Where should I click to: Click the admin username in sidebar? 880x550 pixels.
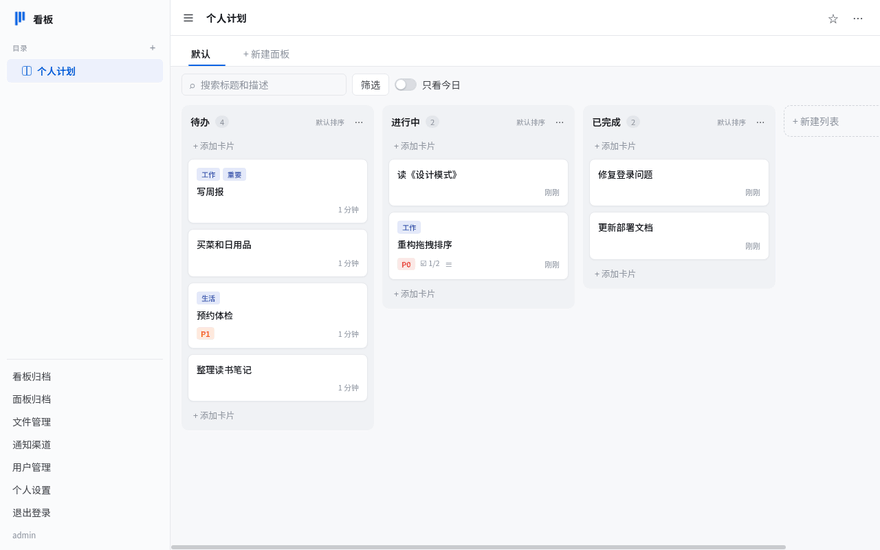pyautogui.click(x=24, y=535)
